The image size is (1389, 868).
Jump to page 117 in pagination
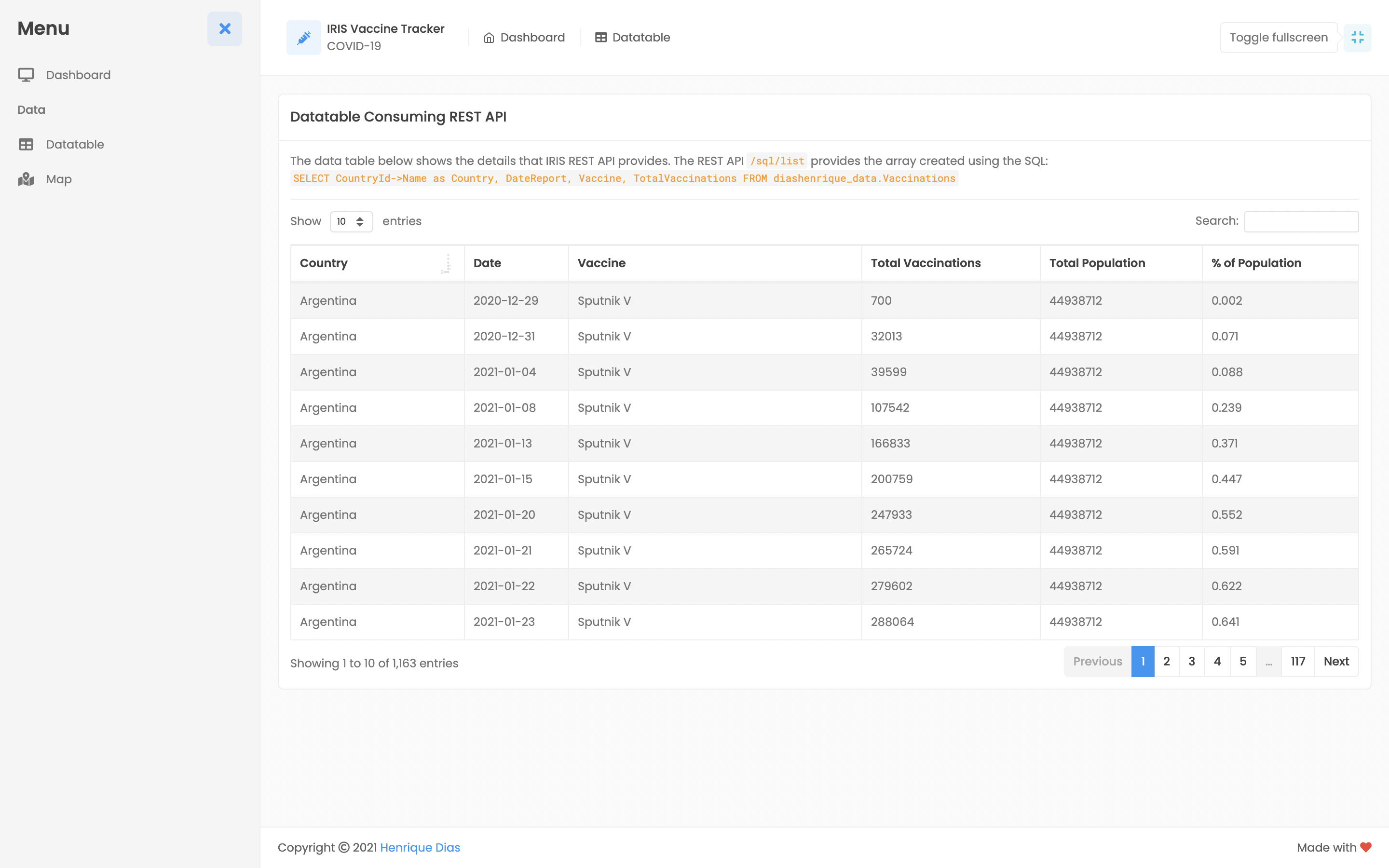click(x=1297, y=661)
